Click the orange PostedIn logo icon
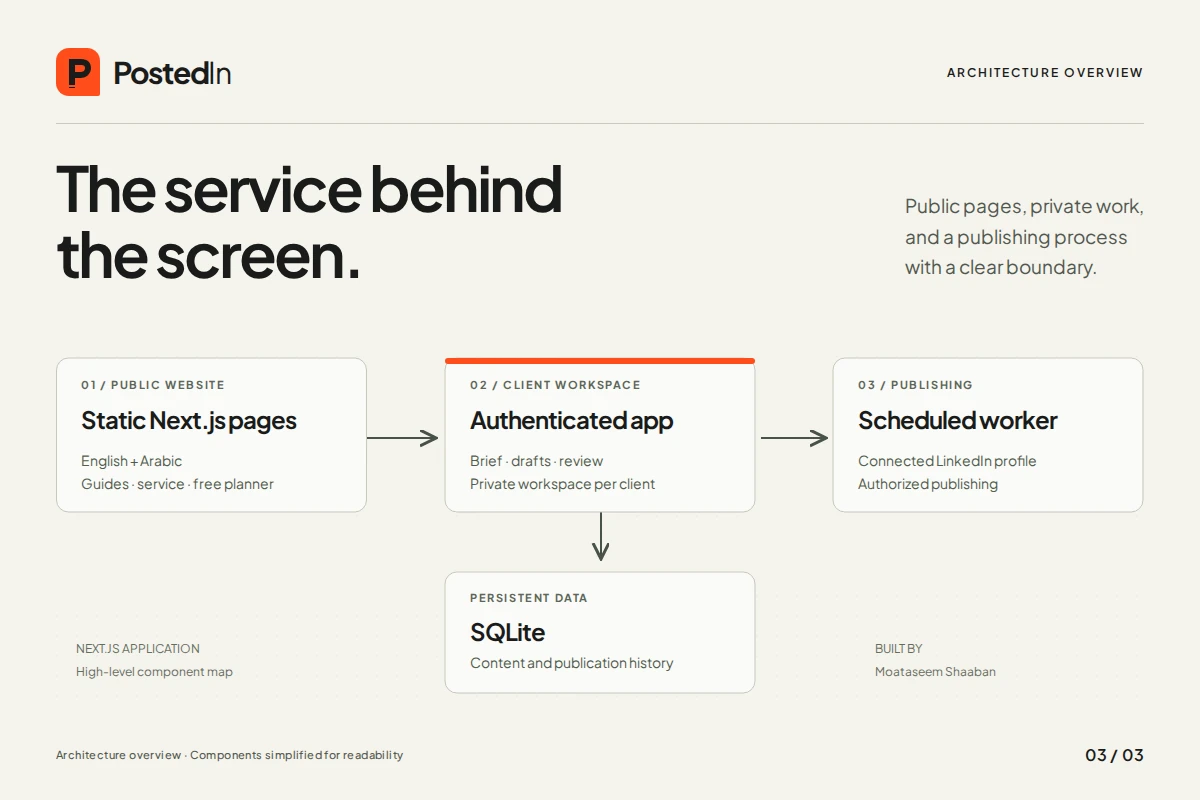 (x=78, y=72)
